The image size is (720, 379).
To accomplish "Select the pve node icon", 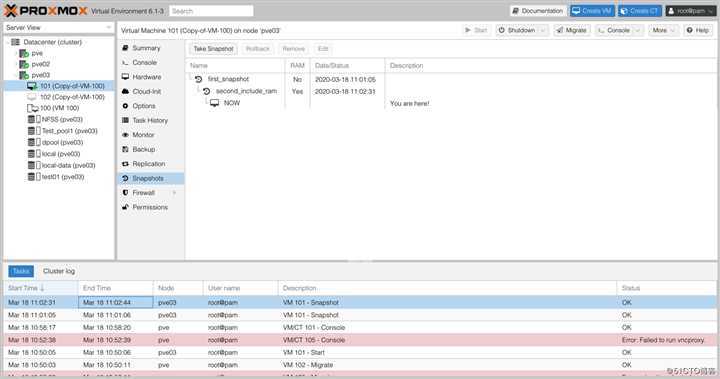I will (x=24, y=53).
